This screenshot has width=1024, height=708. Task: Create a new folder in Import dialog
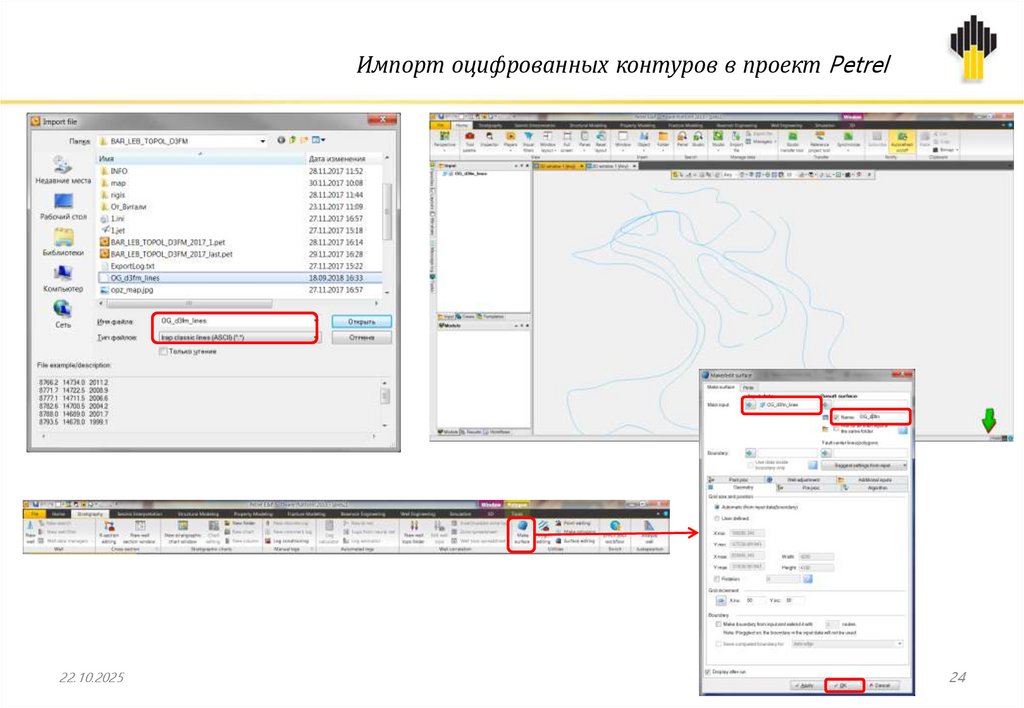[304, 140]
